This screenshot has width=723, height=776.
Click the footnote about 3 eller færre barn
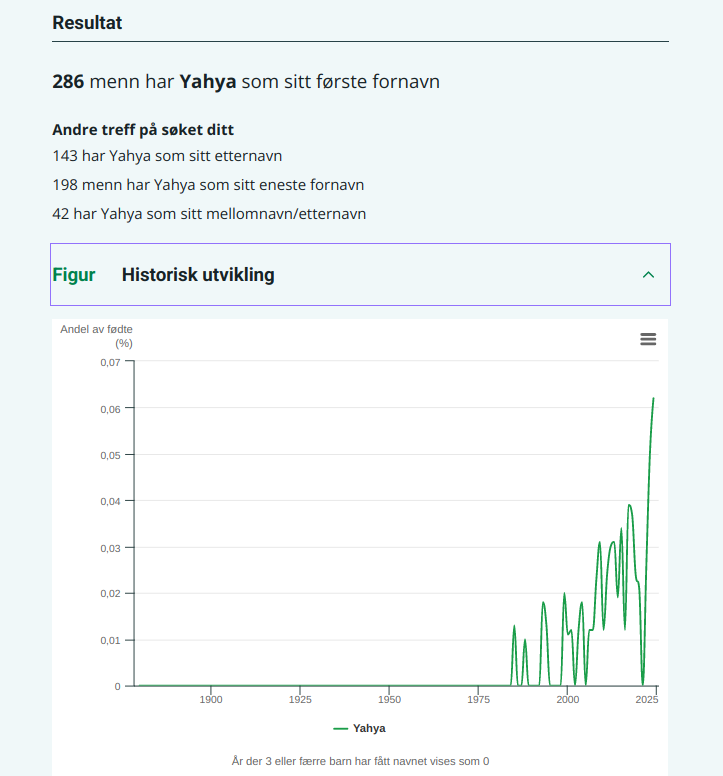(360, 761)
